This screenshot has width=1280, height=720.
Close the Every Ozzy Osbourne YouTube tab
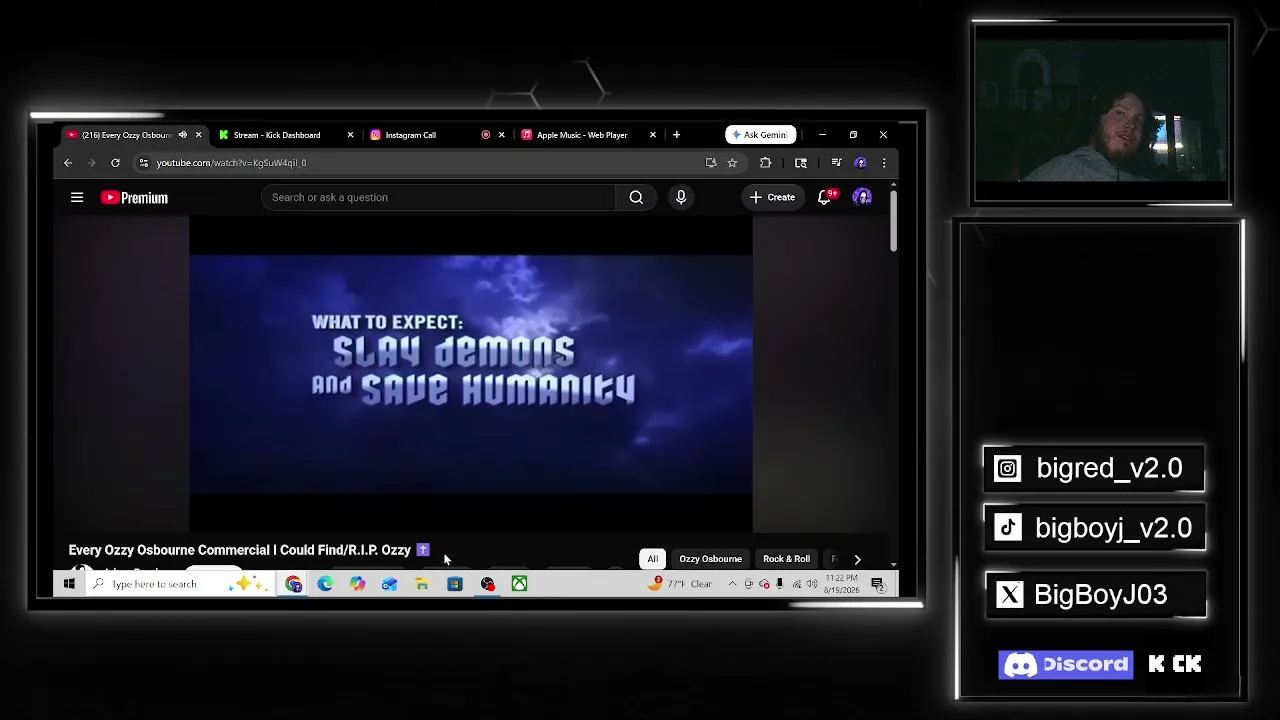(198, 135)
